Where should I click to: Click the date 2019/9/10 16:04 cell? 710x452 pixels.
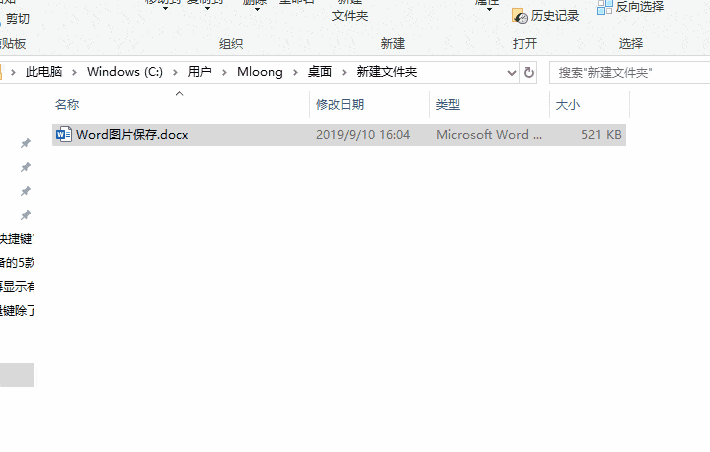(363, 135)
